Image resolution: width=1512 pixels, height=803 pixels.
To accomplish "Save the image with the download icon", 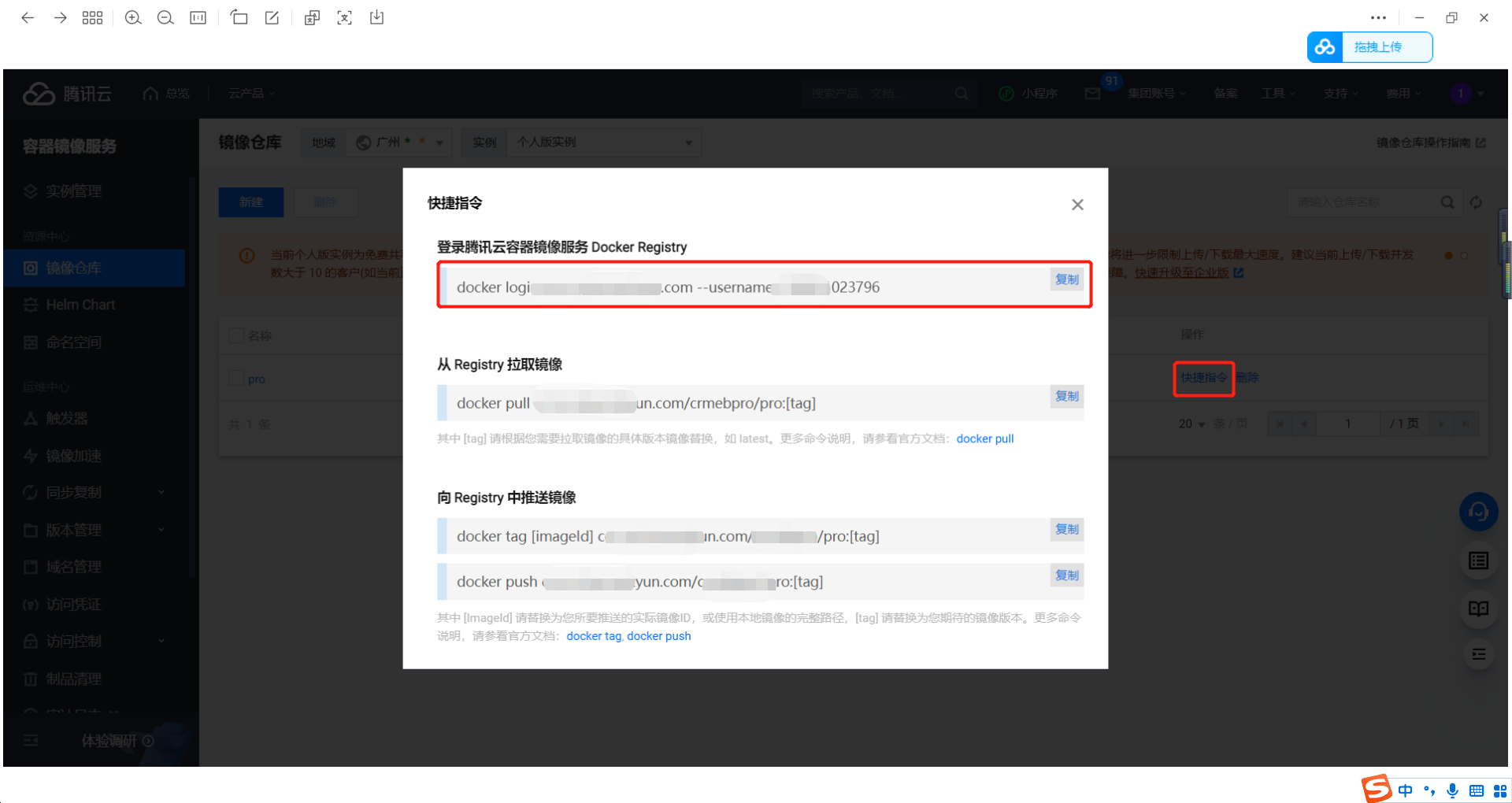I will [377, 17].
